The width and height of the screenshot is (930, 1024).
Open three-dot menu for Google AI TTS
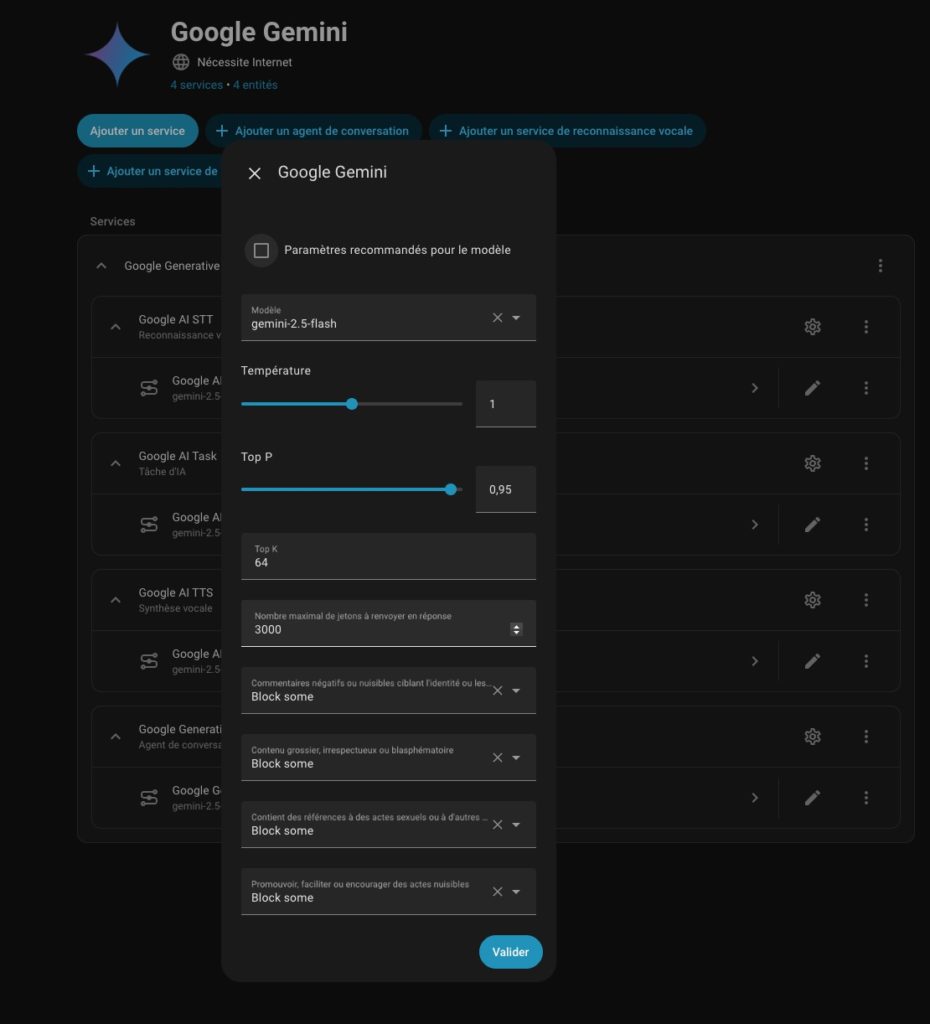pyautogui.click(x=866, y=600)
